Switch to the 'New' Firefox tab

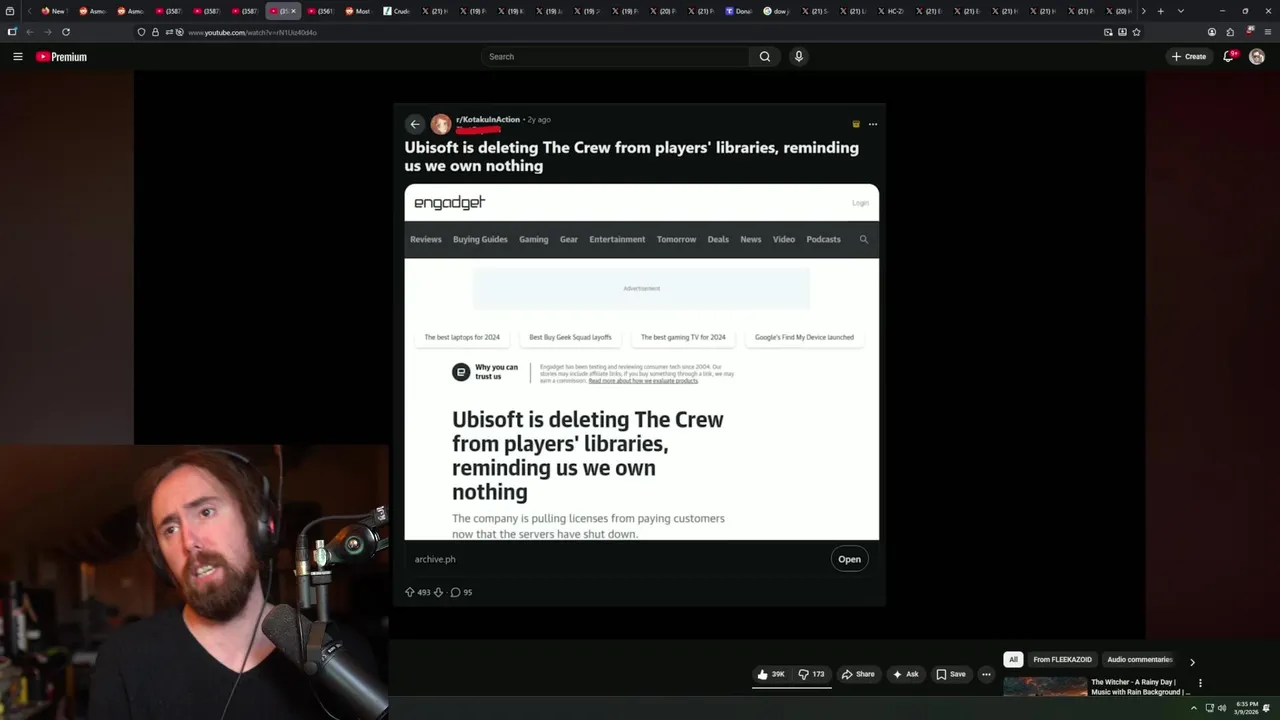coord(53,11)
